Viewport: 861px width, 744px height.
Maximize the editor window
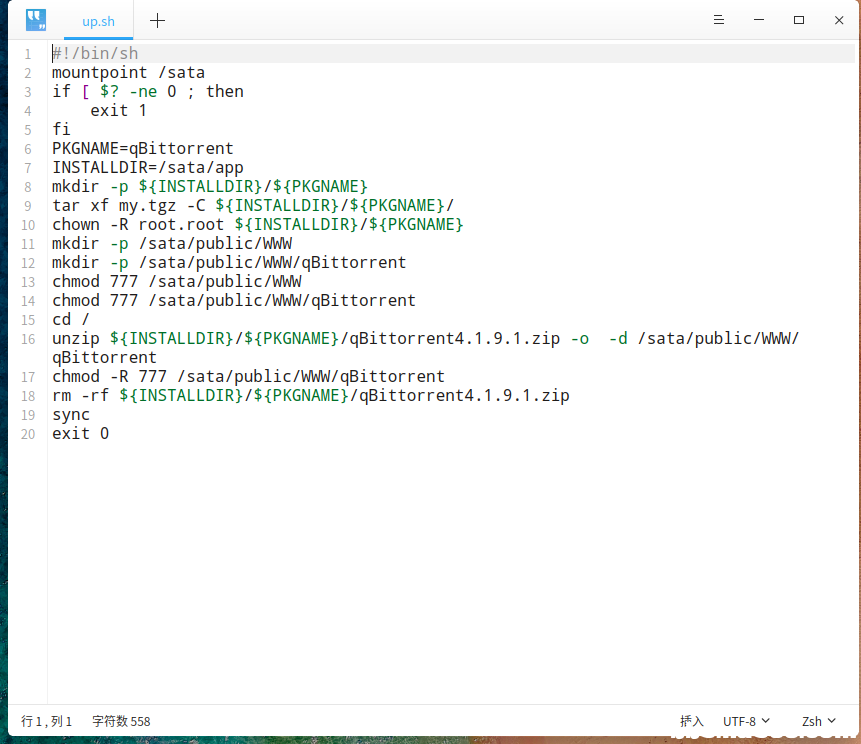click(799, 20)
